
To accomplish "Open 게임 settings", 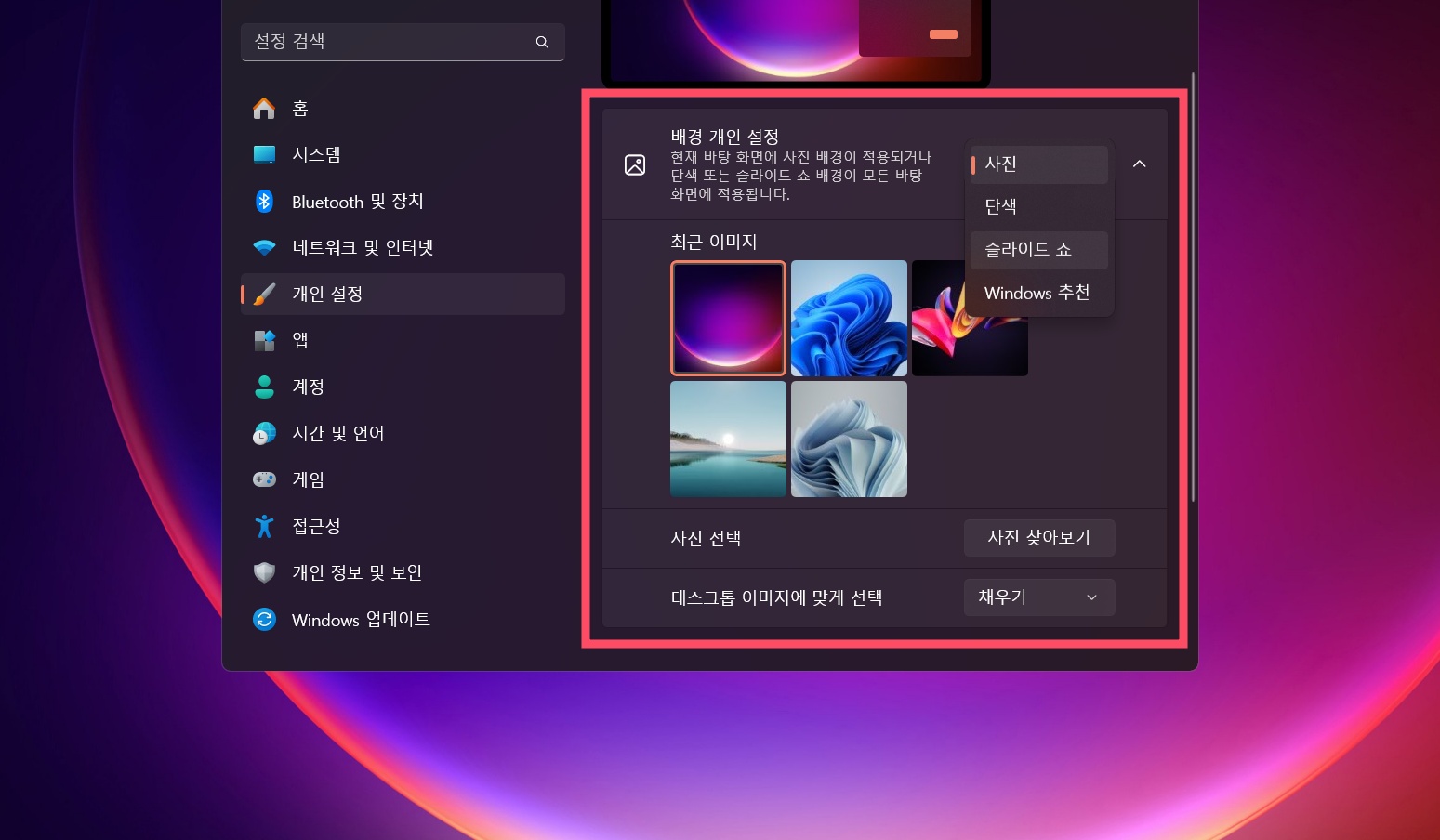I will click(403, 479).
